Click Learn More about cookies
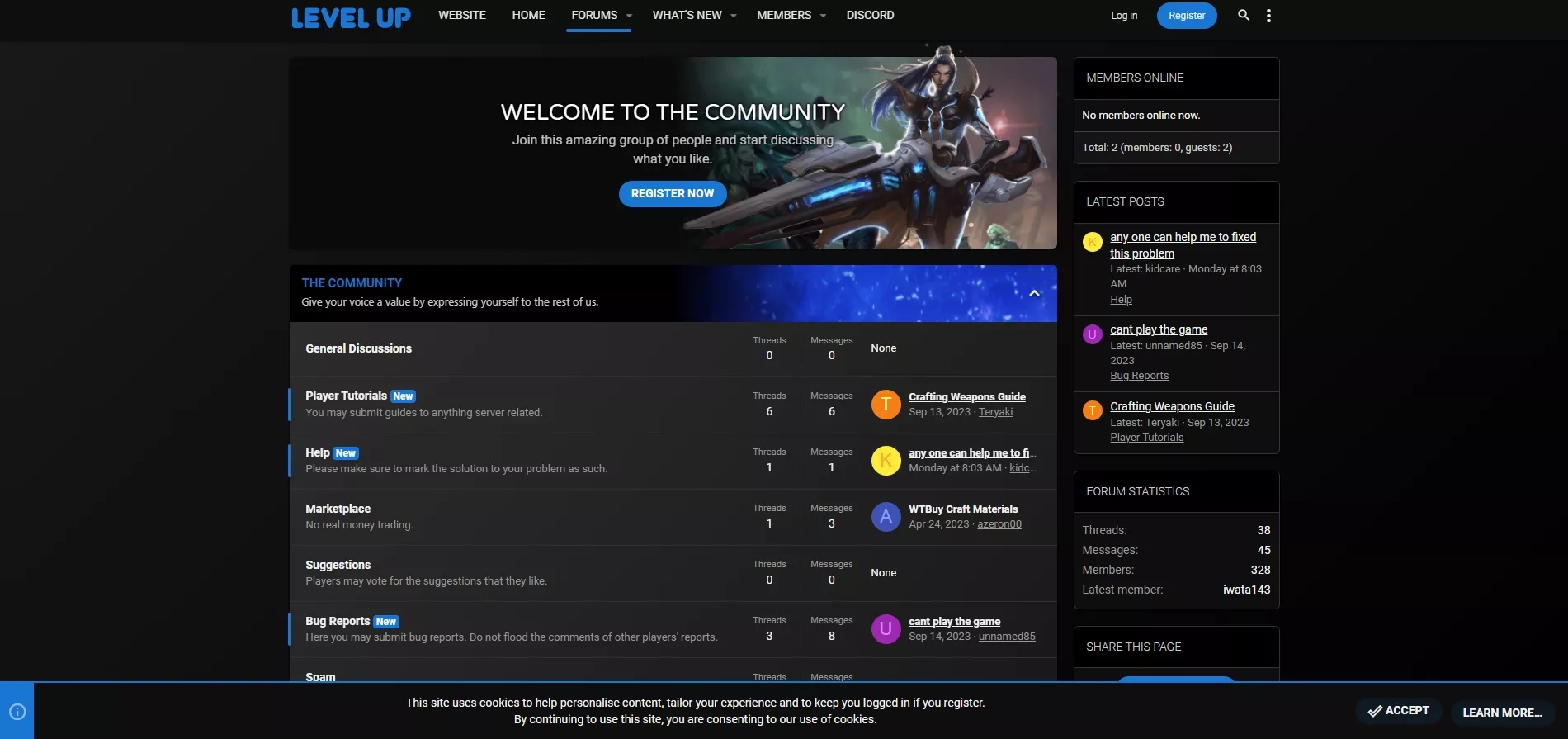The width and height of the screenshot is (1568, 739). pos(1502,712)
